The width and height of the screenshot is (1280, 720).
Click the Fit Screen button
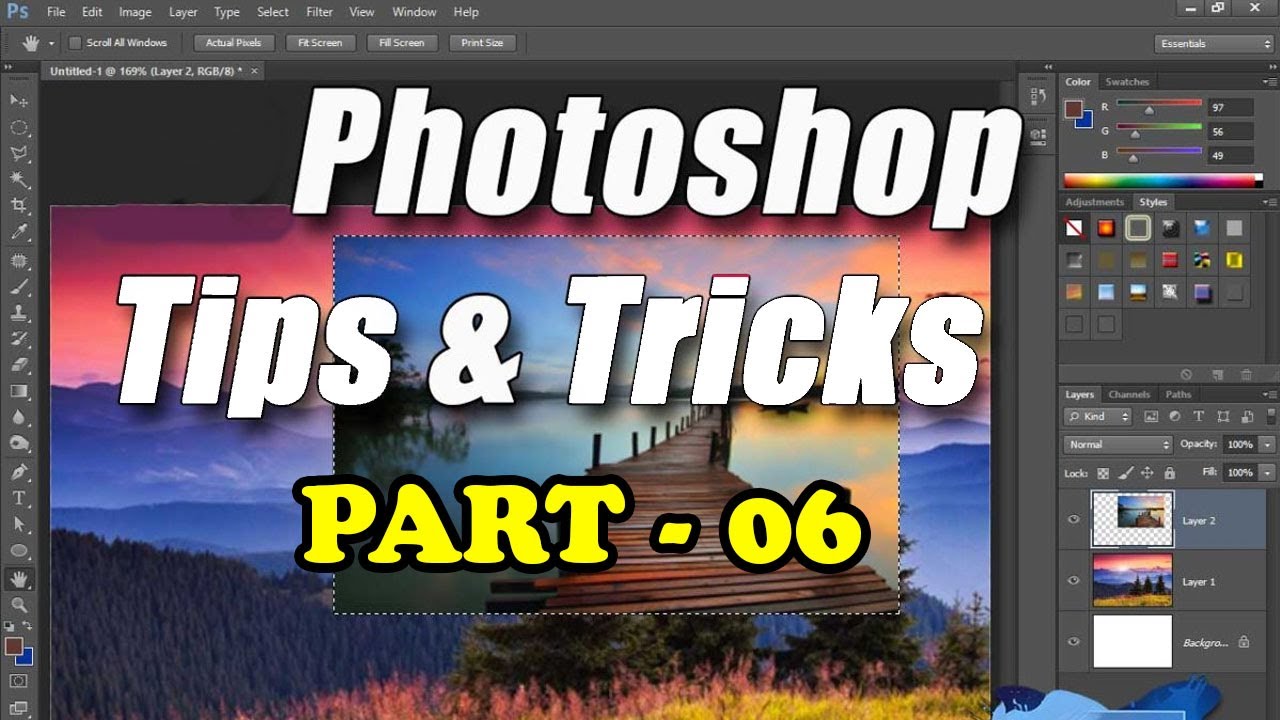(x=320, y=43)
